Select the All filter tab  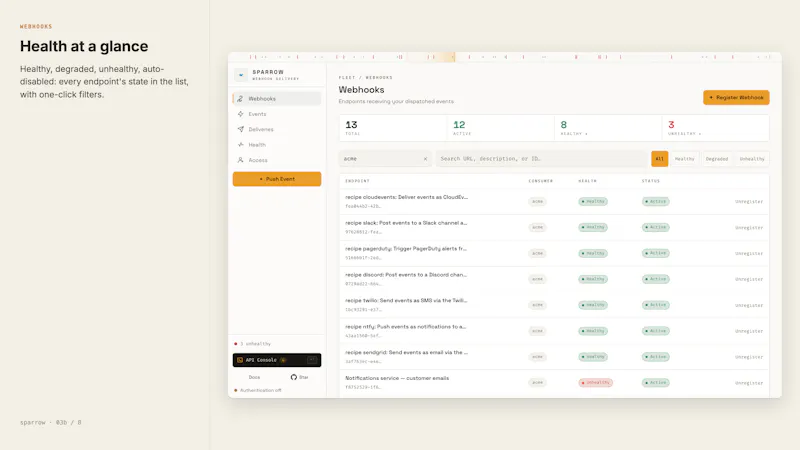660,159
